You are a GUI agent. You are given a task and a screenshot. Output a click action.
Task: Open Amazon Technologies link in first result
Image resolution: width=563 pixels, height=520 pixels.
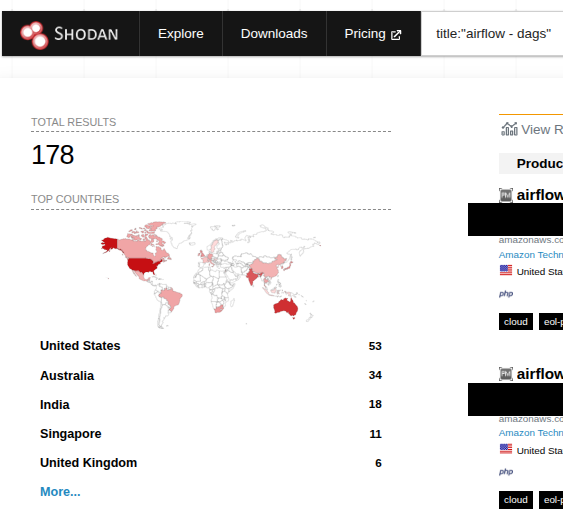pos(531,255)
